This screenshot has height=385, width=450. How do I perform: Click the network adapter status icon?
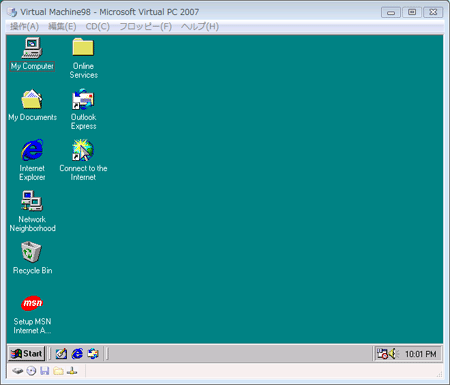pyautogui.click(x=72, y=371)
